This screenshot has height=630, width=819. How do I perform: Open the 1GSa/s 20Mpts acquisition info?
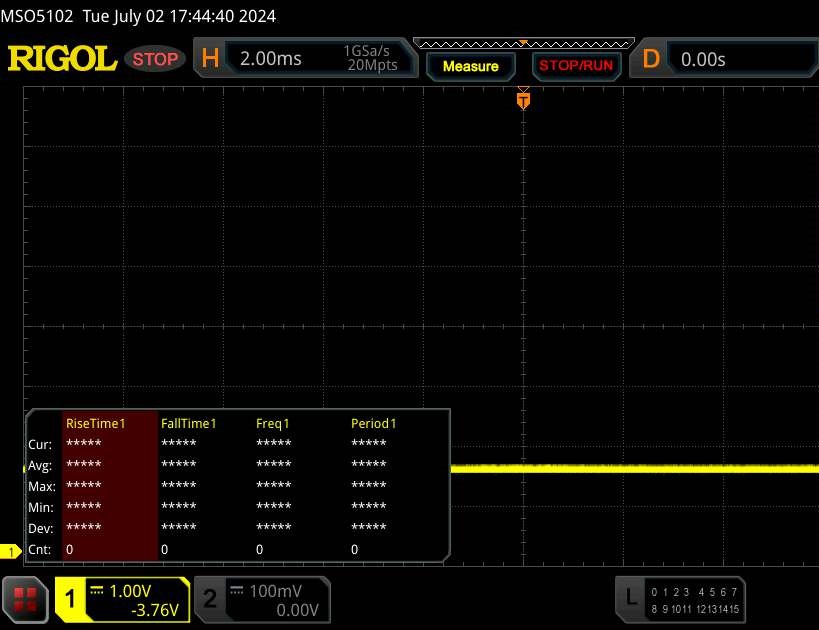click(369, 58)
